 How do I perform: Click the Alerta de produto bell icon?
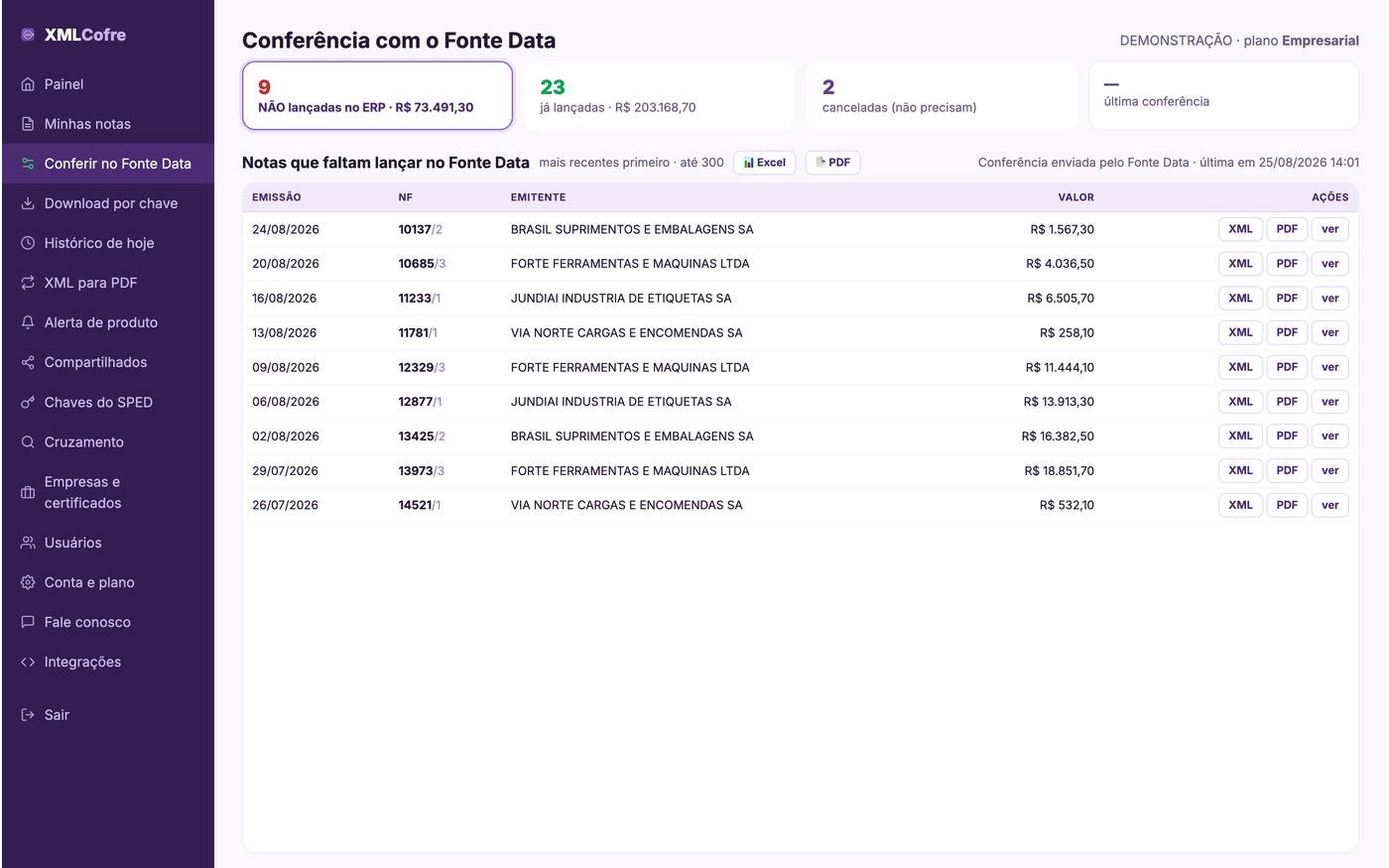click(28, 322)
